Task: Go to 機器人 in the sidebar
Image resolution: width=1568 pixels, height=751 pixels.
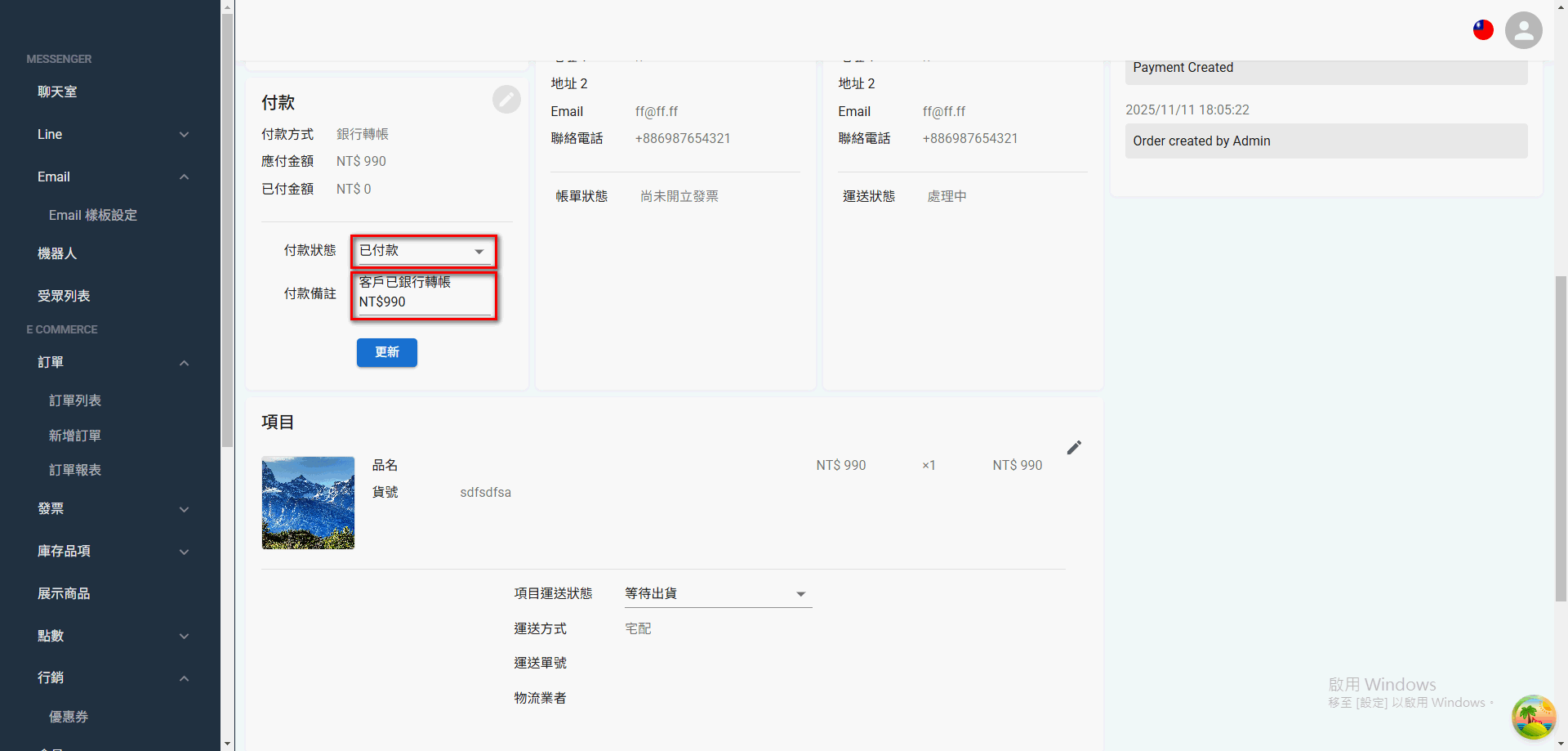Action: pos(57,253)
